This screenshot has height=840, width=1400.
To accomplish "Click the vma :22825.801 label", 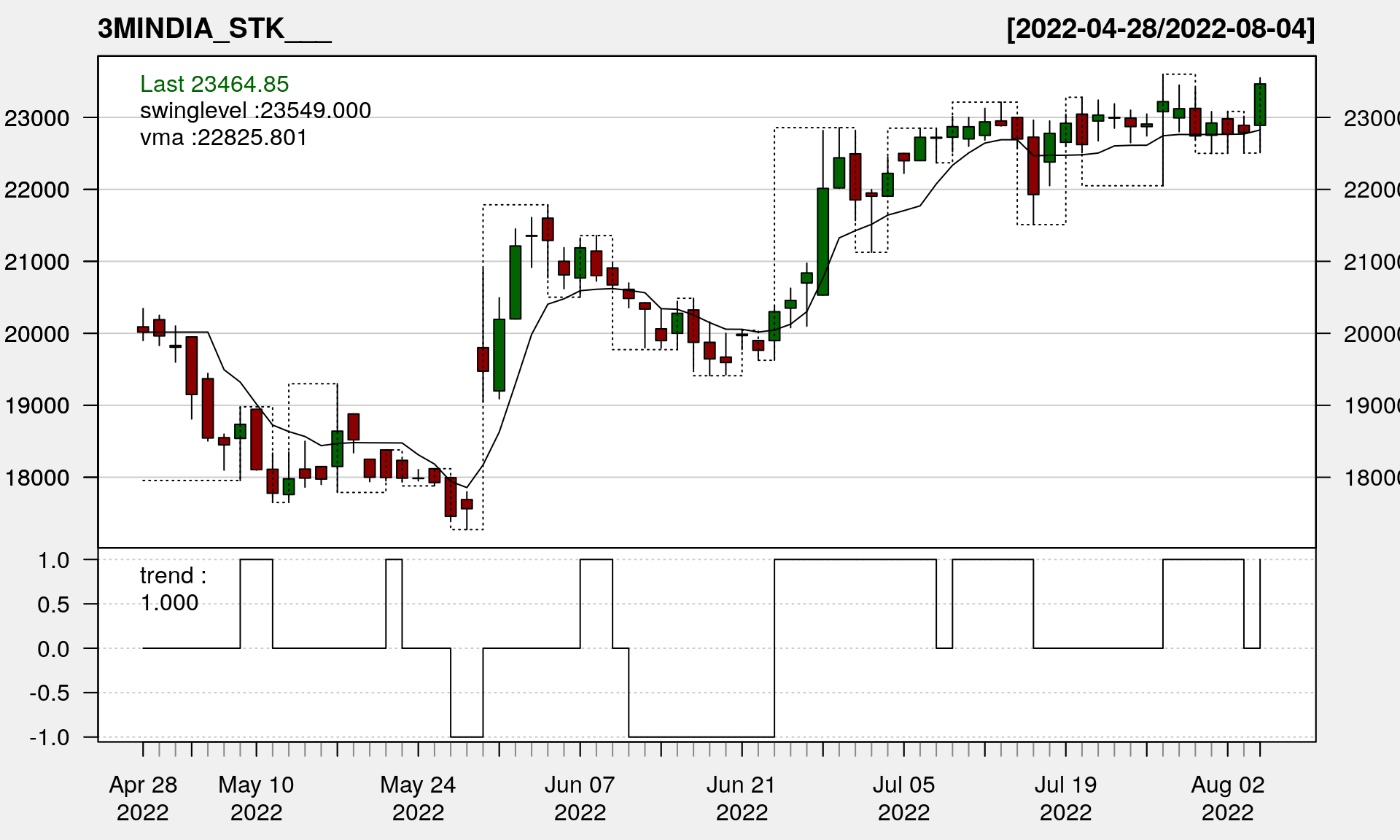I will coord(223,137).
